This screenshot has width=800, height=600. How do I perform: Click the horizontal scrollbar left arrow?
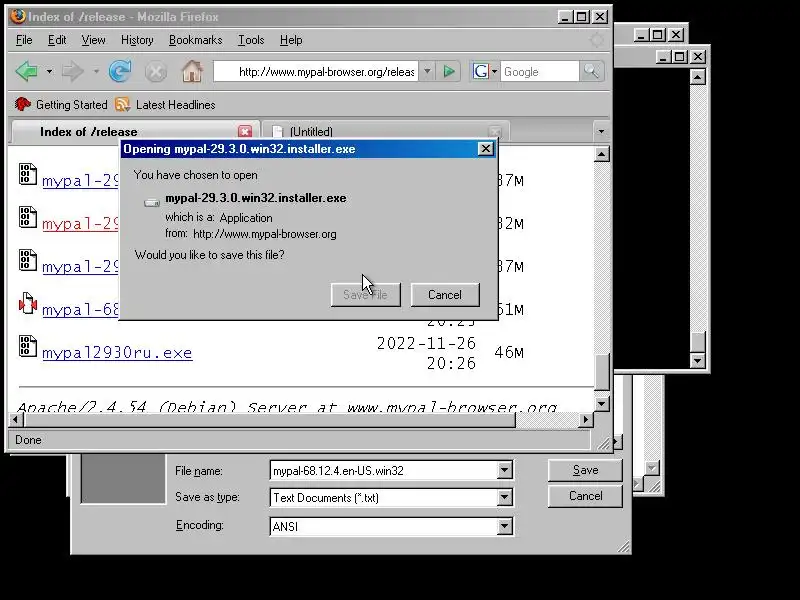(x=16, y=419)
